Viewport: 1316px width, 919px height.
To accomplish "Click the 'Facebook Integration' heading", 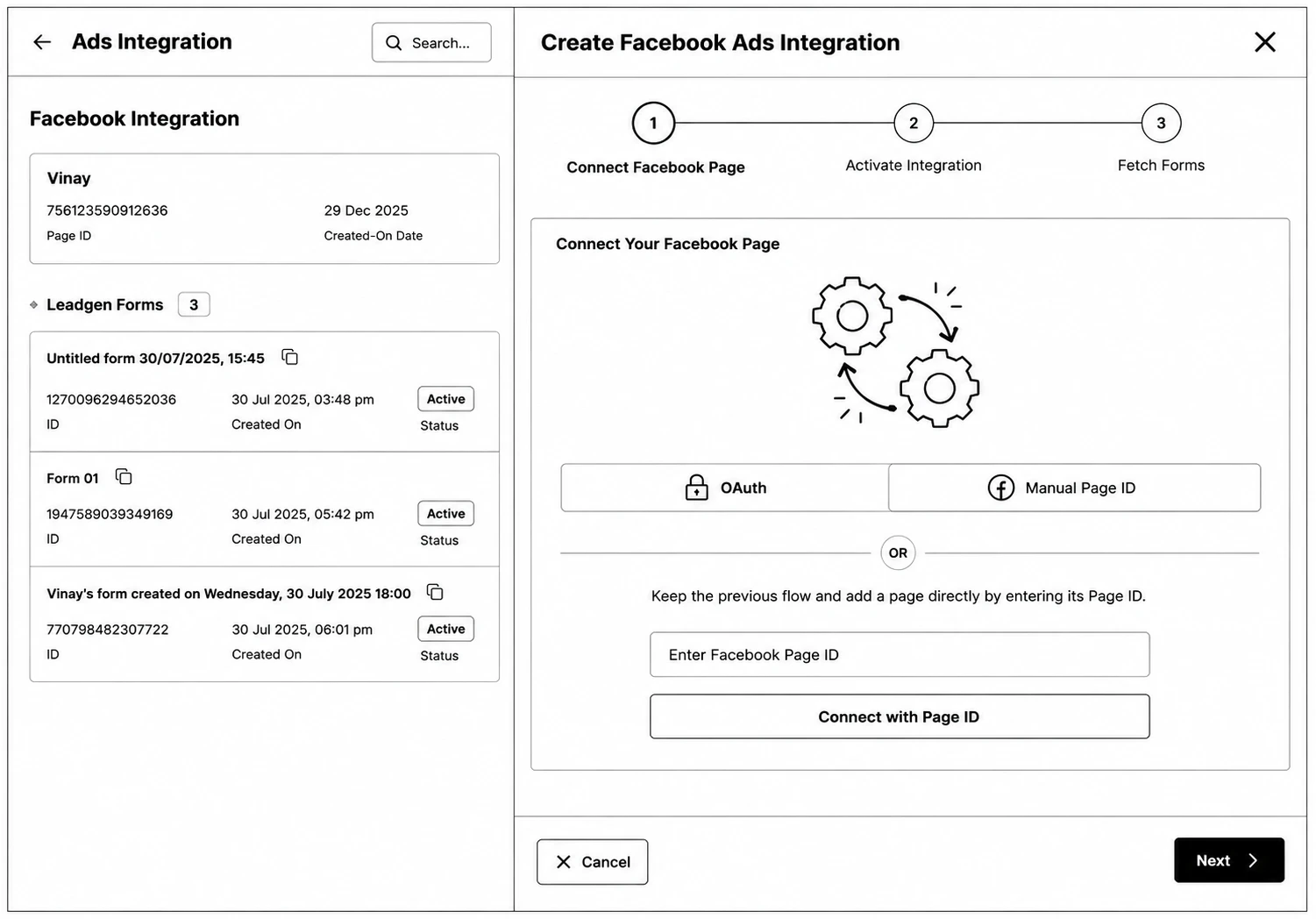I will coord(134,118).
